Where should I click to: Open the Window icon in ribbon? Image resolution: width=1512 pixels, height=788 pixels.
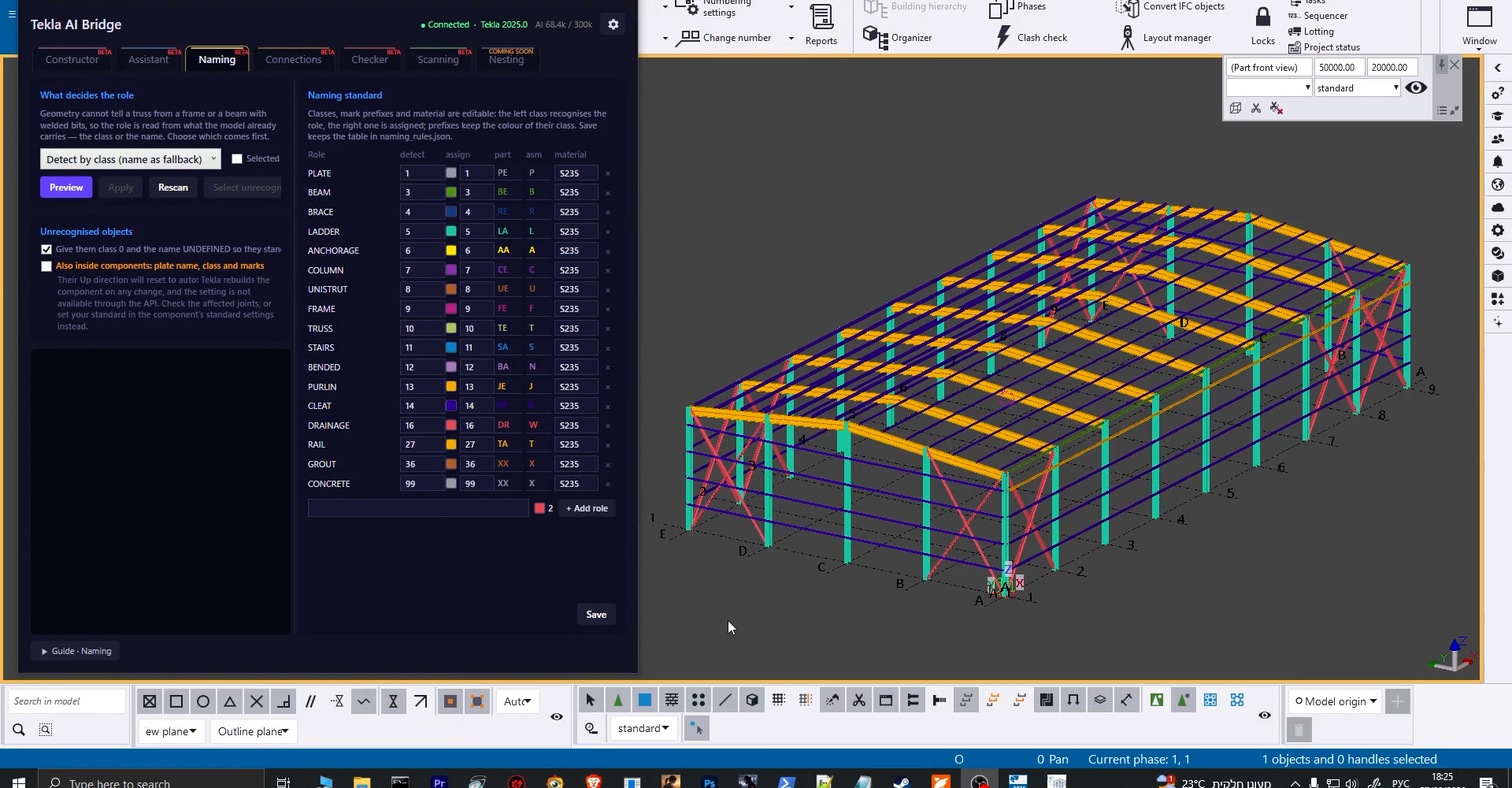(1479, 17)
